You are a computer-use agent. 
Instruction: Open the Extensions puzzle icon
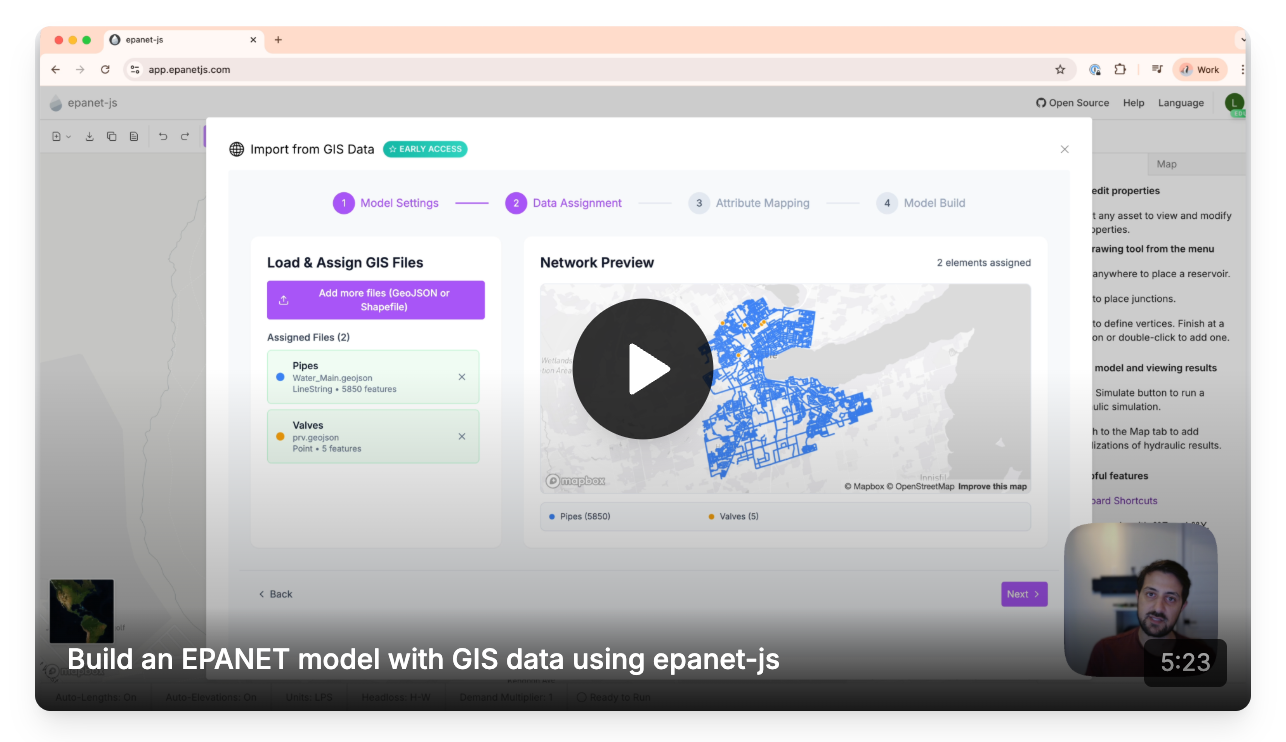point(1120,70)
